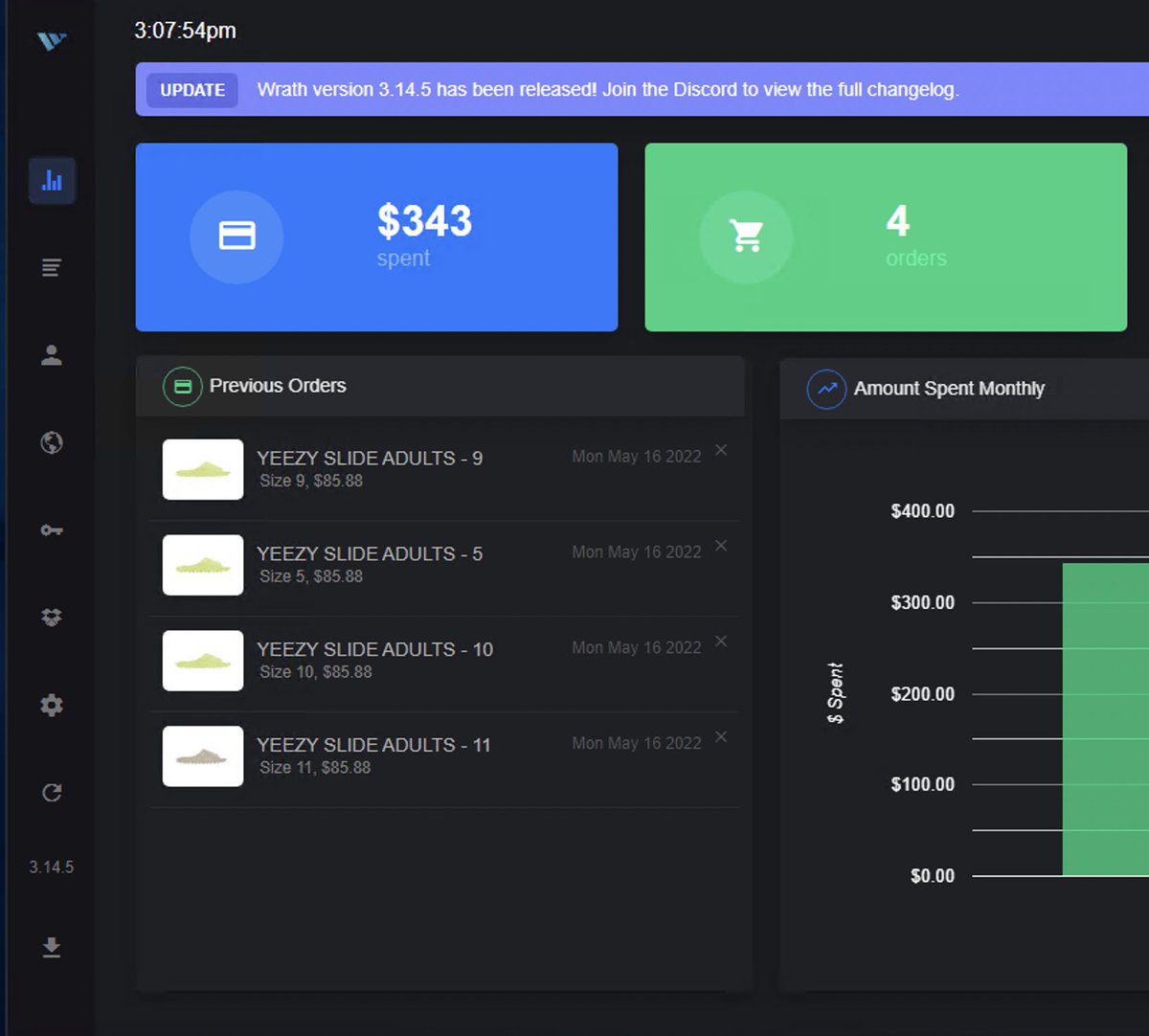Click the download update icon
Image resolution: width=1149 pixels, height=1036 pixels.
pyautogui.click(x=52, y=947)
